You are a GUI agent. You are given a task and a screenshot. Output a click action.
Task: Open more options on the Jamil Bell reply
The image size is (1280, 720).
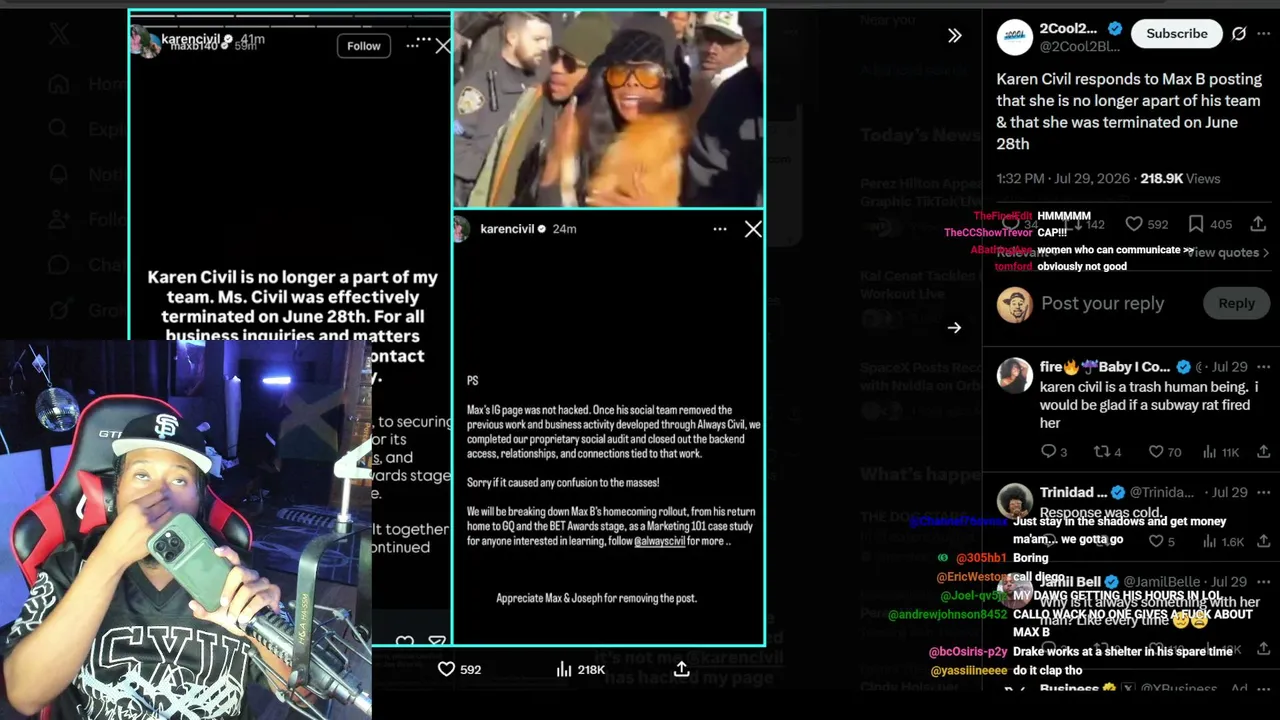tap(1264, 581)
